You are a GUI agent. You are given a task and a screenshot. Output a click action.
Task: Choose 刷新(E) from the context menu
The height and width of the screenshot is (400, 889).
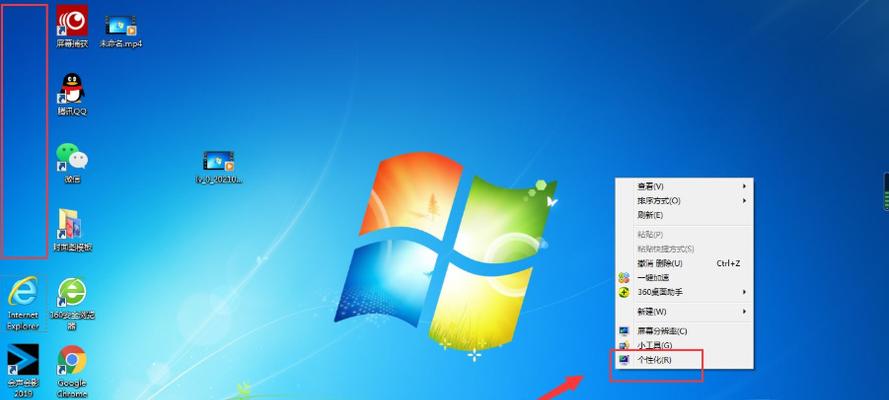[x=684, y=215]
